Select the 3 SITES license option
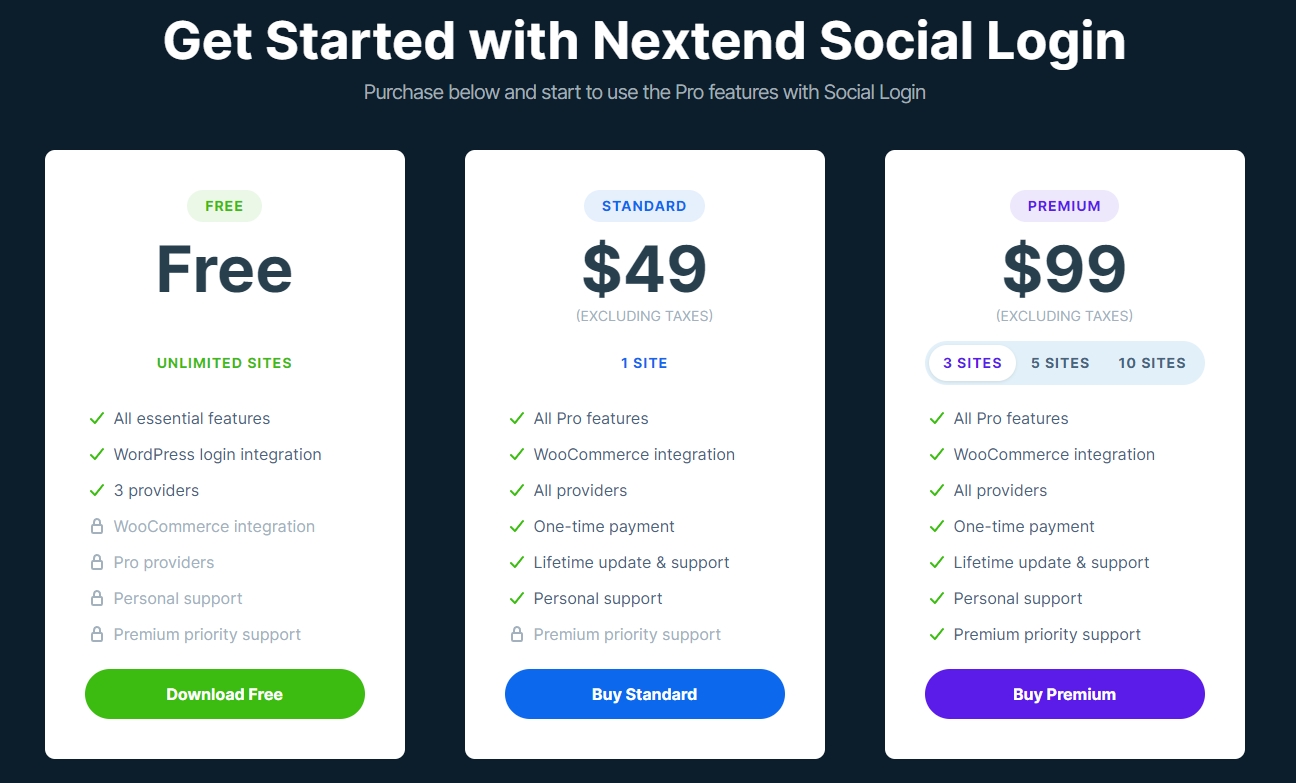Image resolution: width=1296 pixels, height=783 pixels. pos(972,363)
